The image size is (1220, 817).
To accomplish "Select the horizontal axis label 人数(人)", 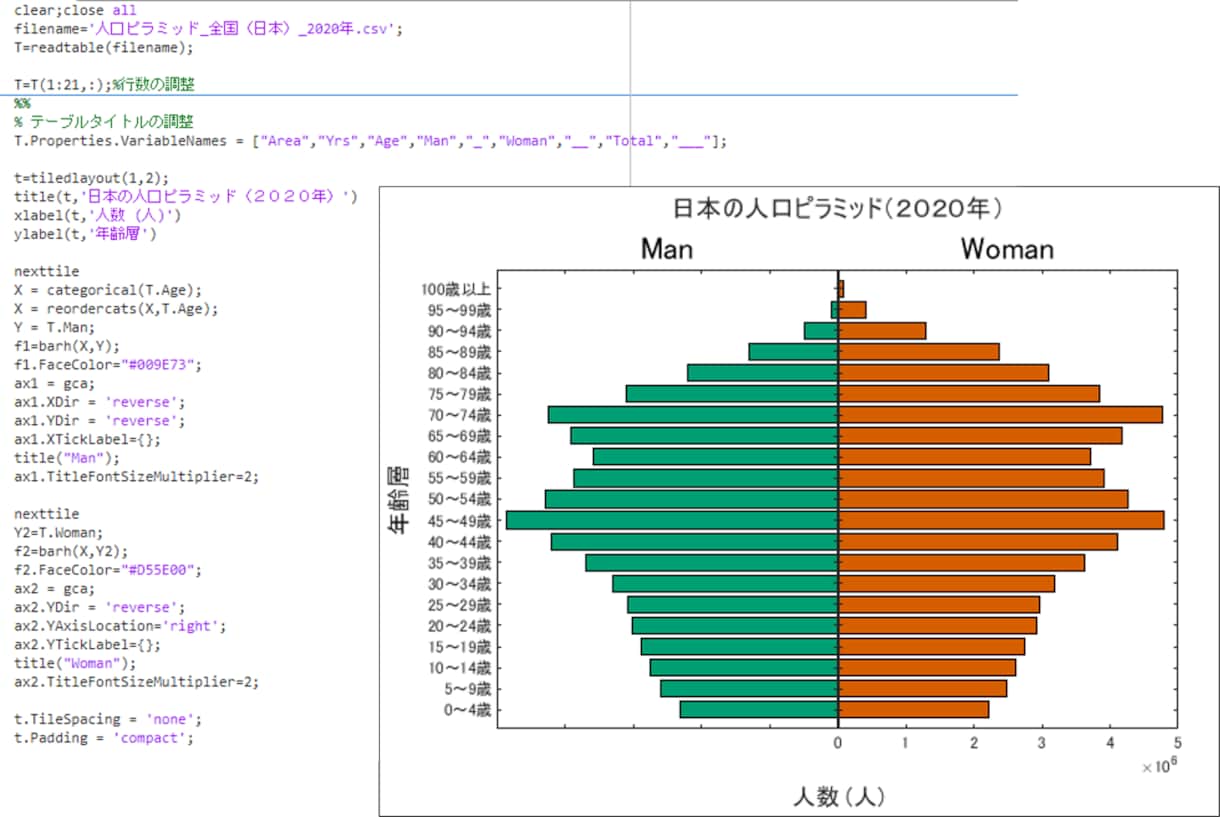I will tap(838, 797).
